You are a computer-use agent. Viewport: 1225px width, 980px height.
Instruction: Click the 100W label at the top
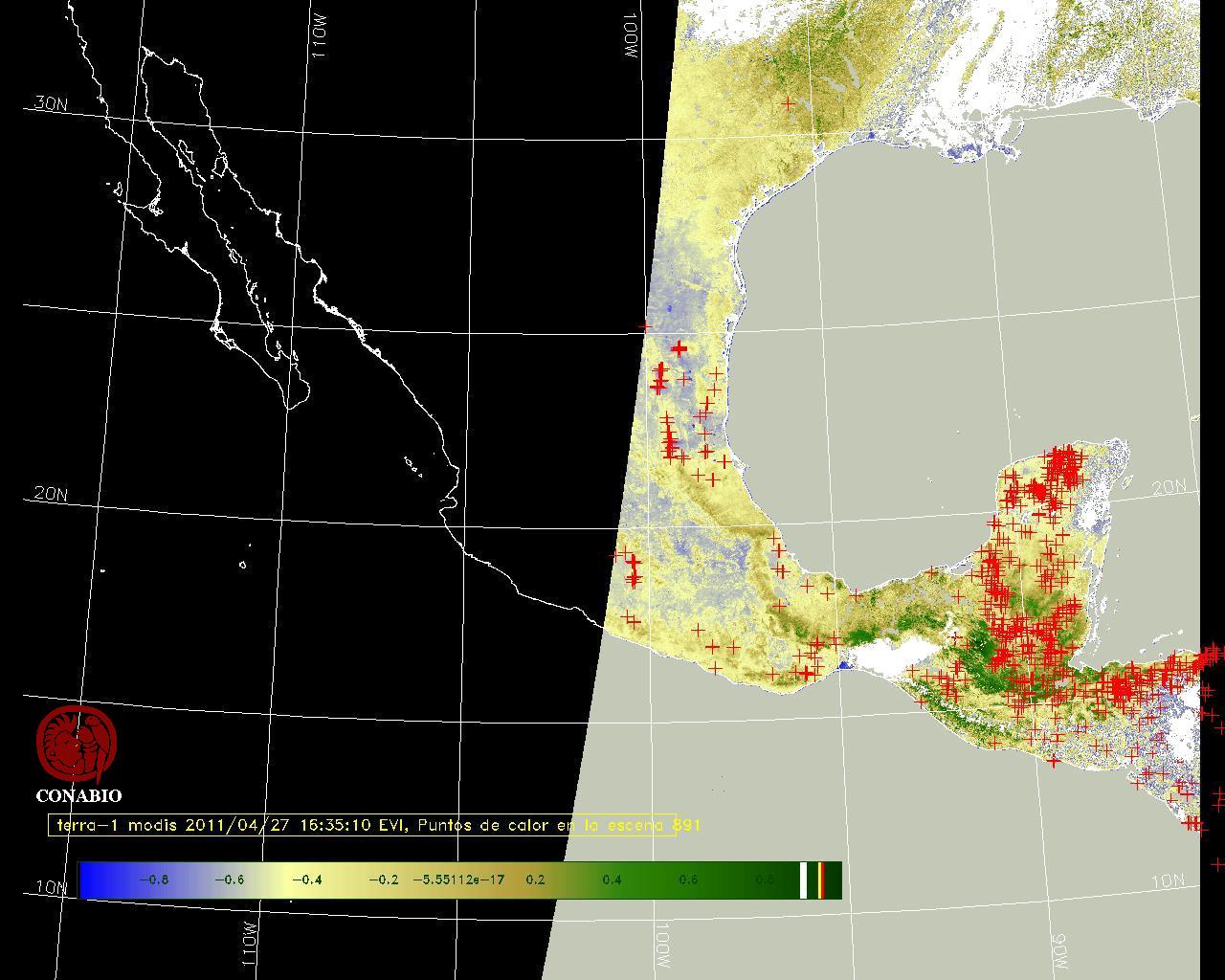pyautogui.click(x=630, y=40)
